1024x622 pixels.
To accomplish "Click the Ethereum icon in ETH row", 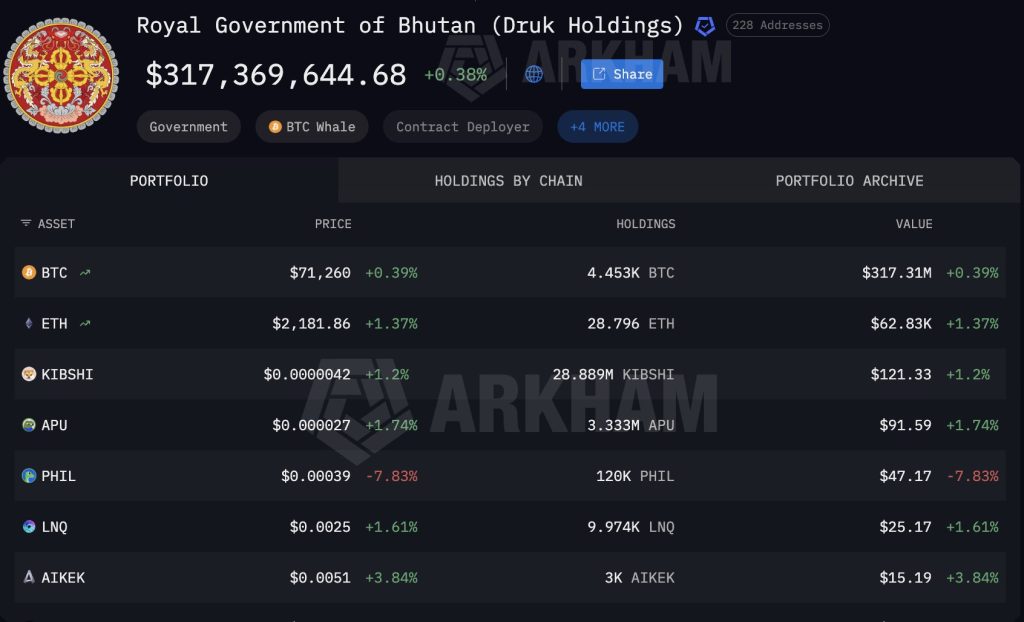I will (x=29, y=323).
